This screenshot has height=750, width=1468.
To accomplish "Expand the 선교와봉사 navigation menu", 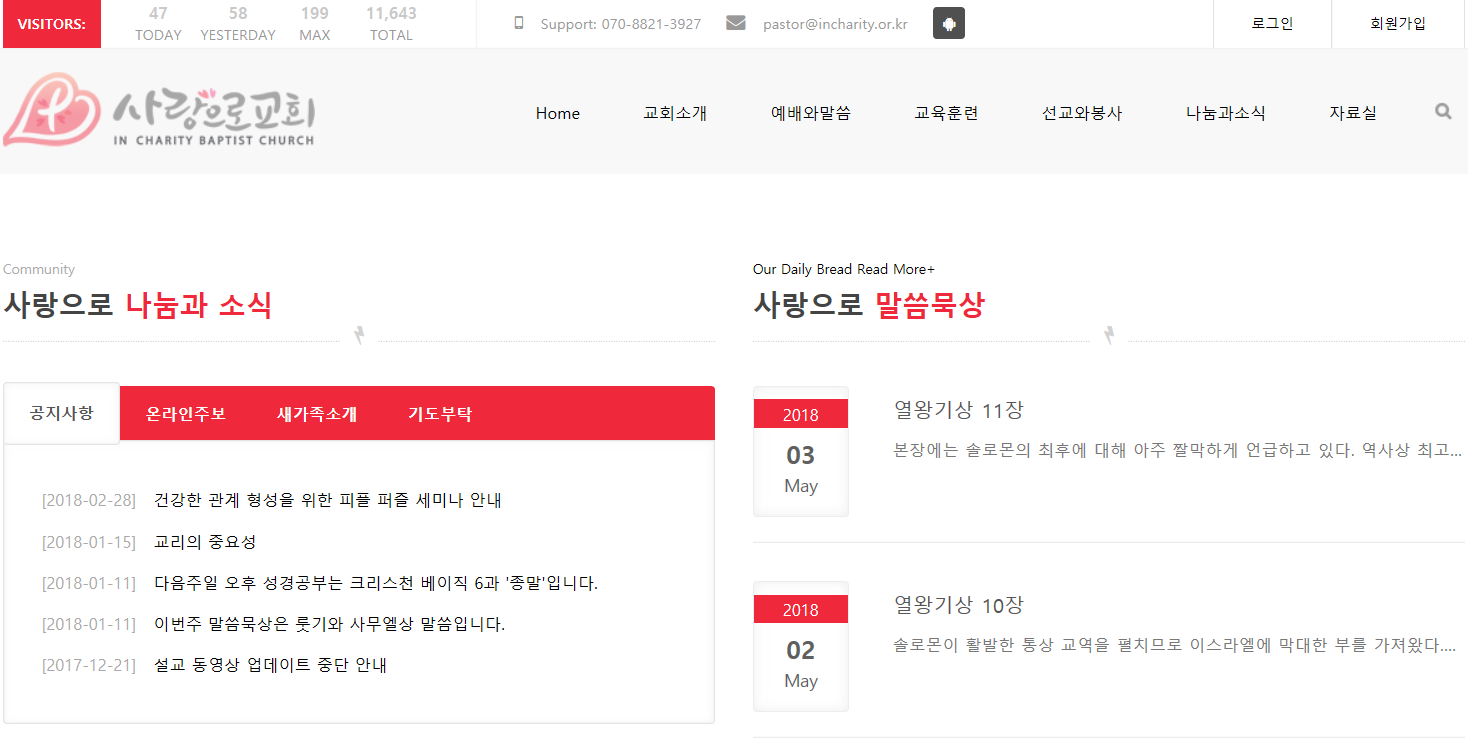I will tap(1082, 113).
